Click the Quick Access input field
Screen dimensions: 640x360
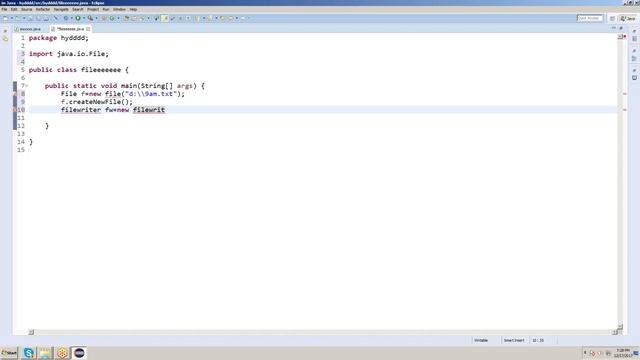[589, 18]
